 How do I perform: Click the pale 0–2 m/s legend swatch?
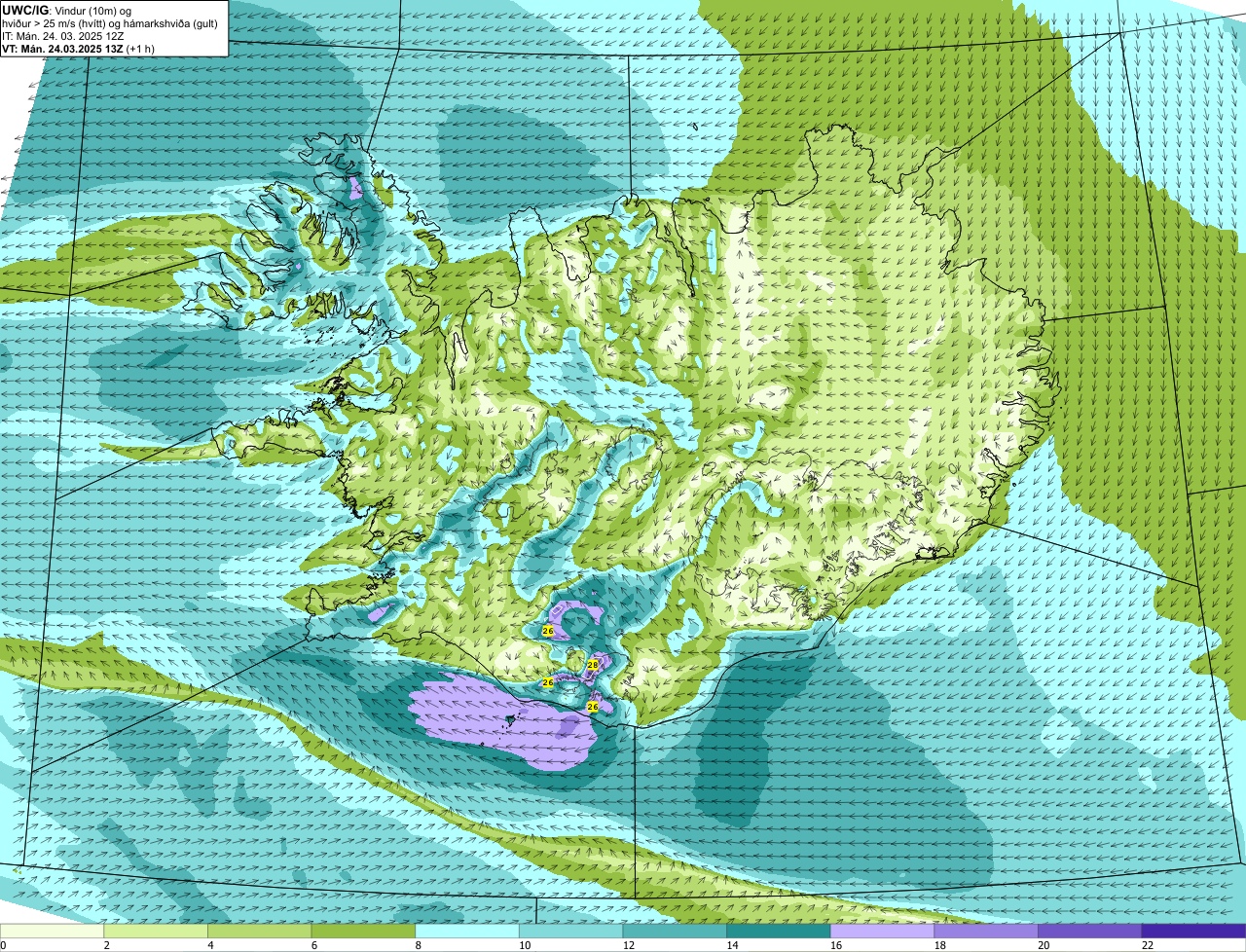click(52, 932)
